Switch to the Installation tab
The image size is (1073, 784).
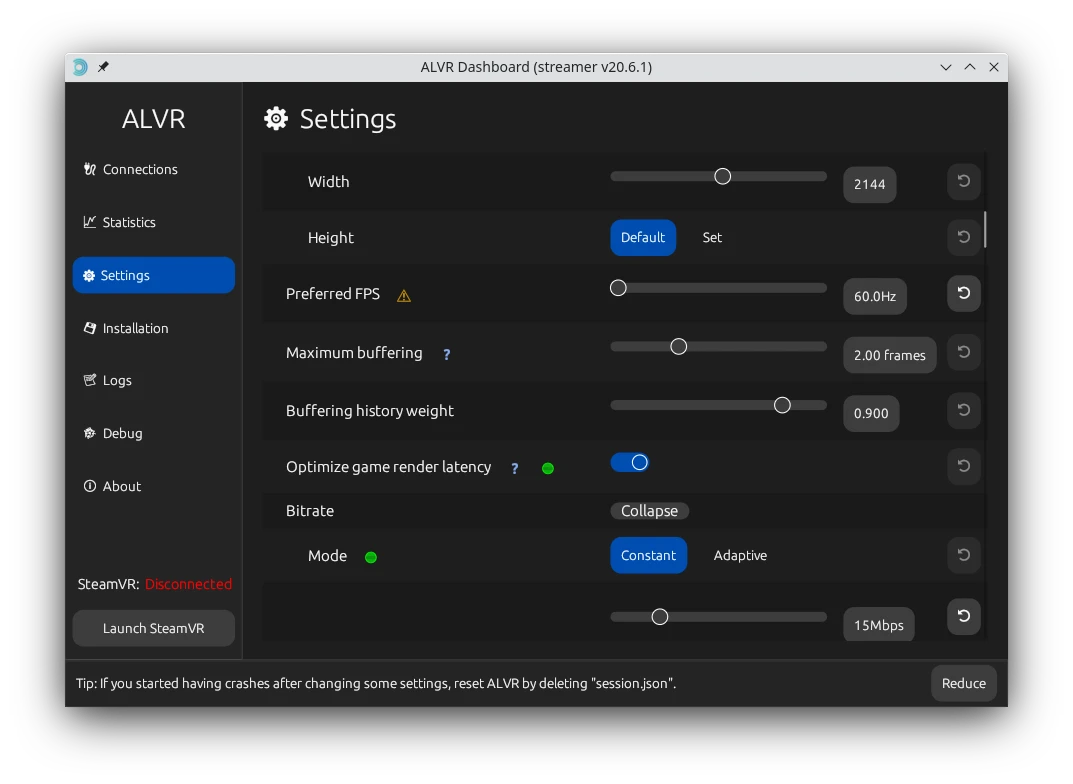[135, 328]
